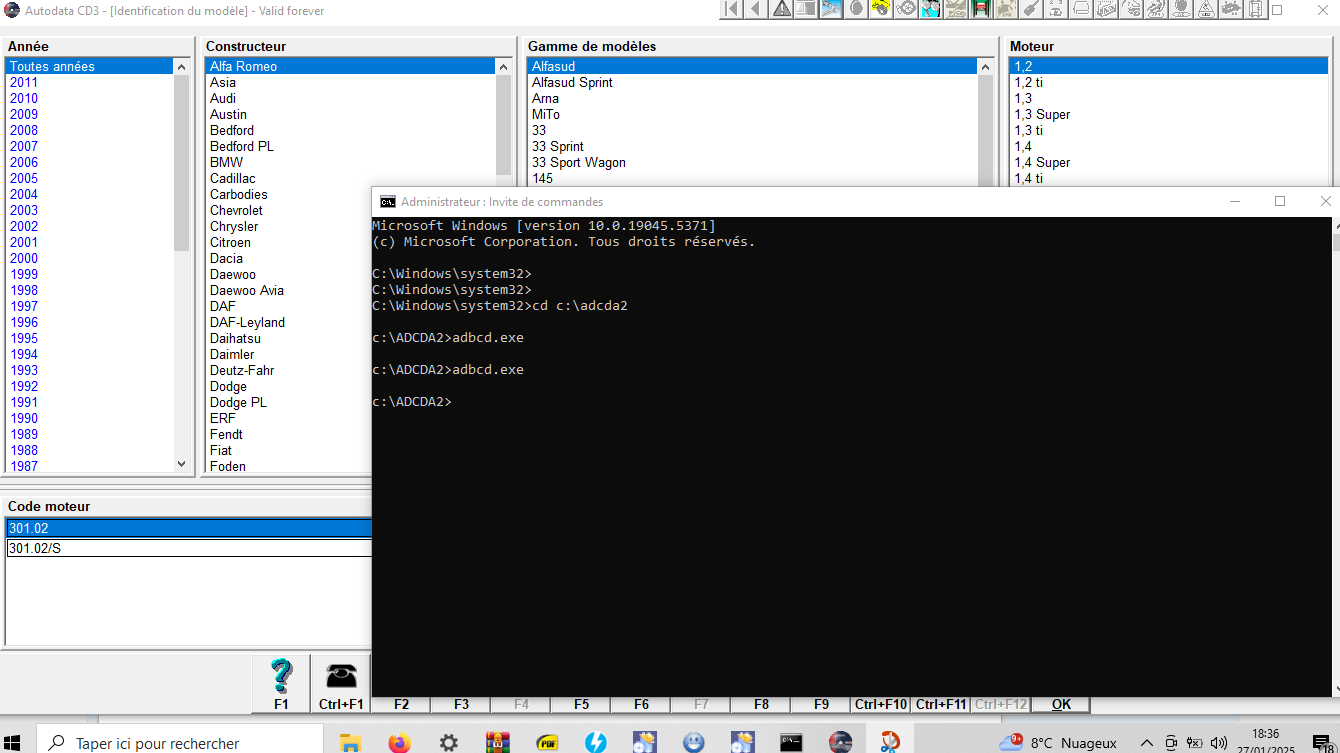Click the yellow highlighted toolbar icon
The image size is (1340, 753).
pyautogui.click(x=881, y=9)
